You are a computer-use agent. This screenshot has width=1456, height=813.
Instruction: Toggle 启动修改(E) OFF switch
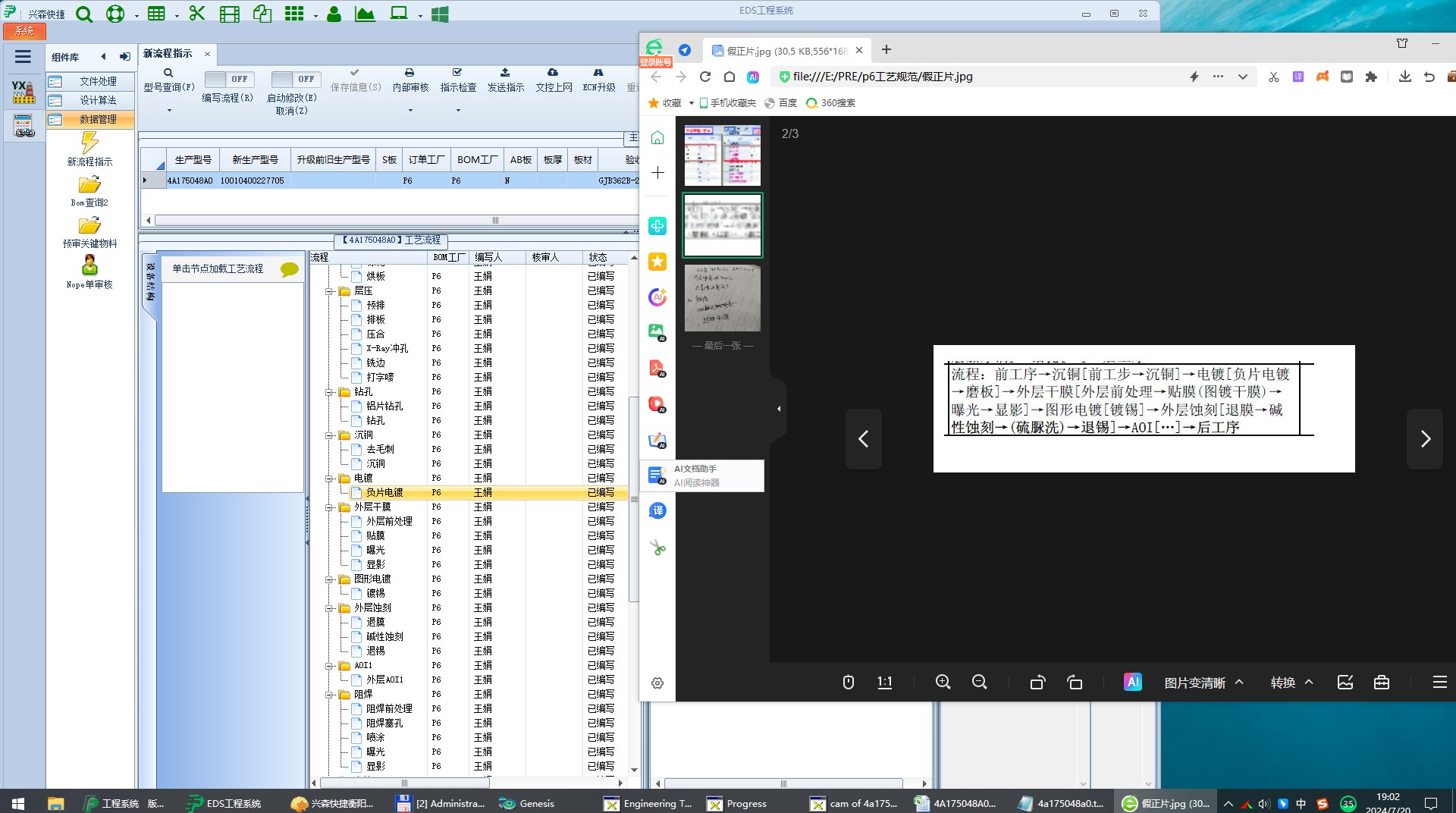point(297,79)
